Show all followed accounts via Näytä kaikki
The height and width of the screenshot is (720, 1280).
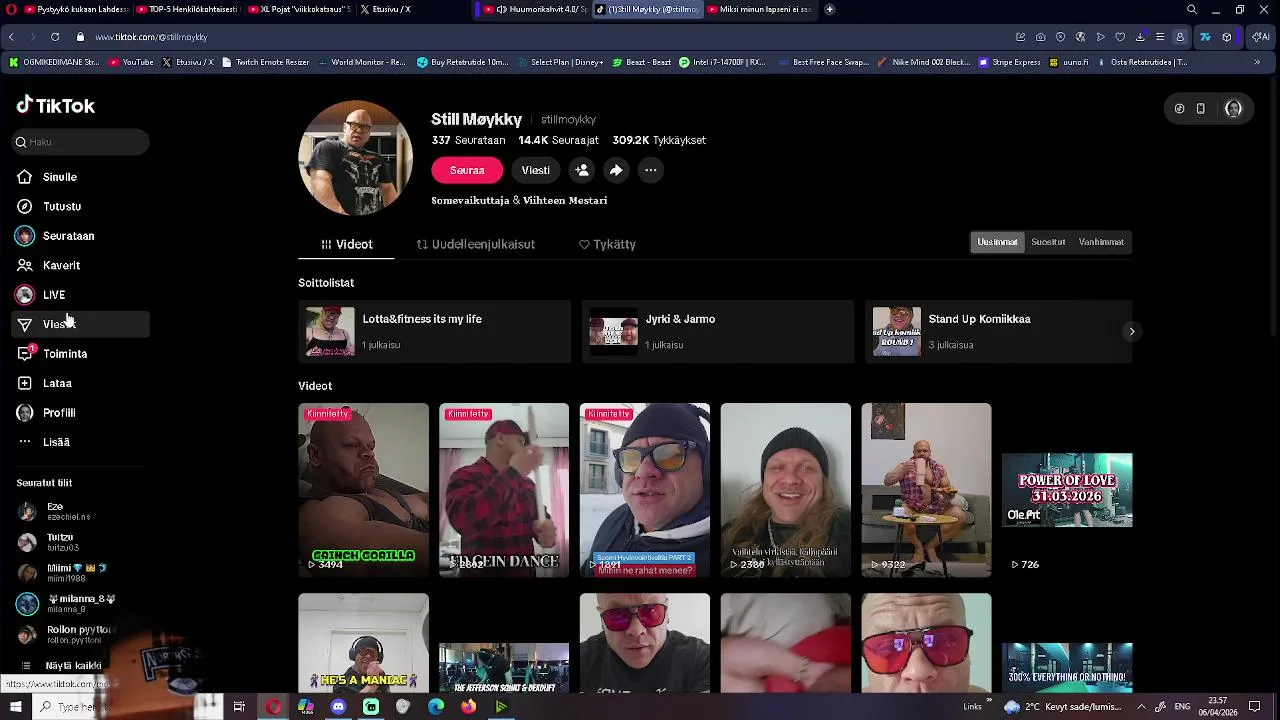(x=73, y=666)
